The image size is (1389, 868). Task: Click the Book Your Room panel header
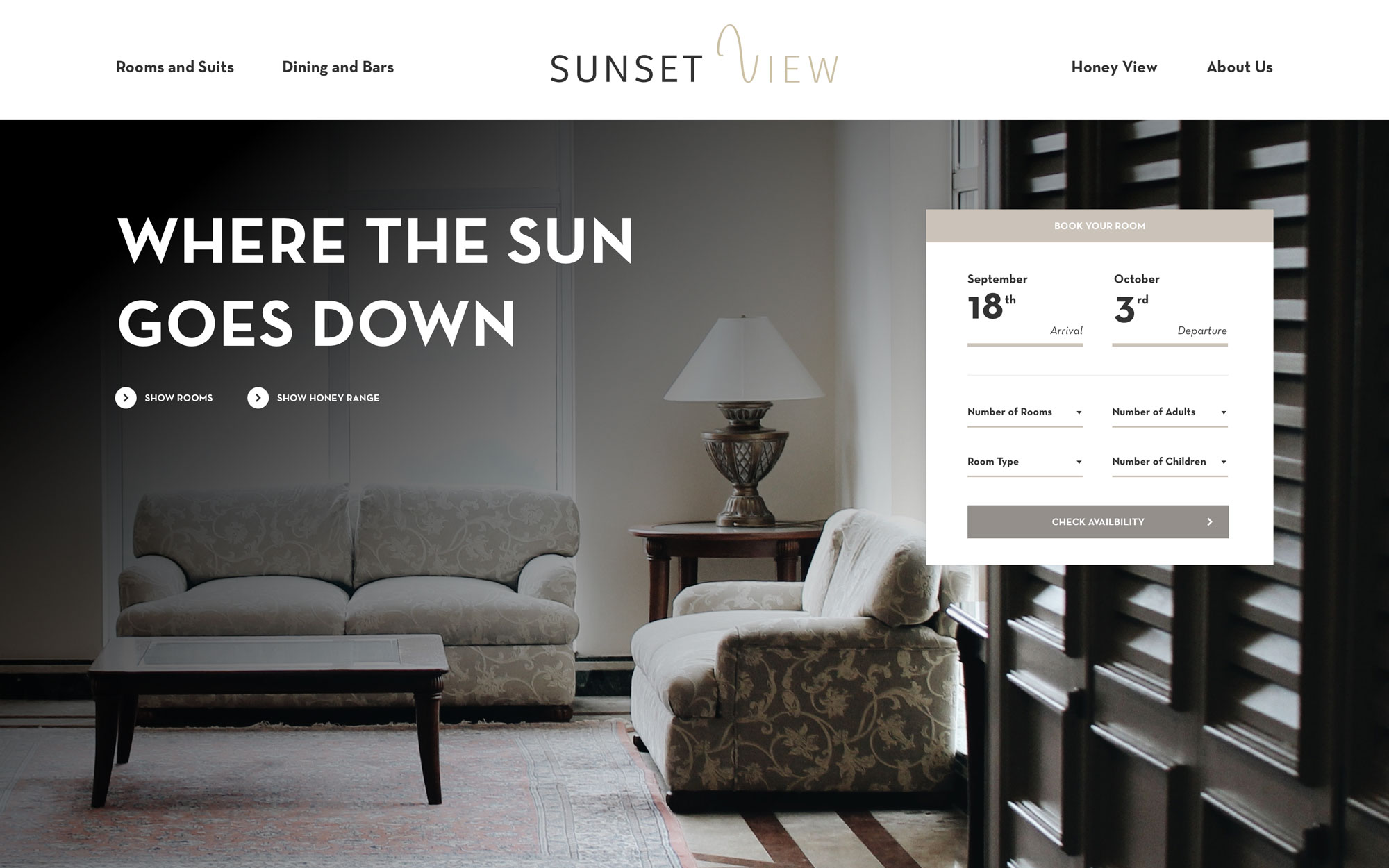pos(1097,226)
